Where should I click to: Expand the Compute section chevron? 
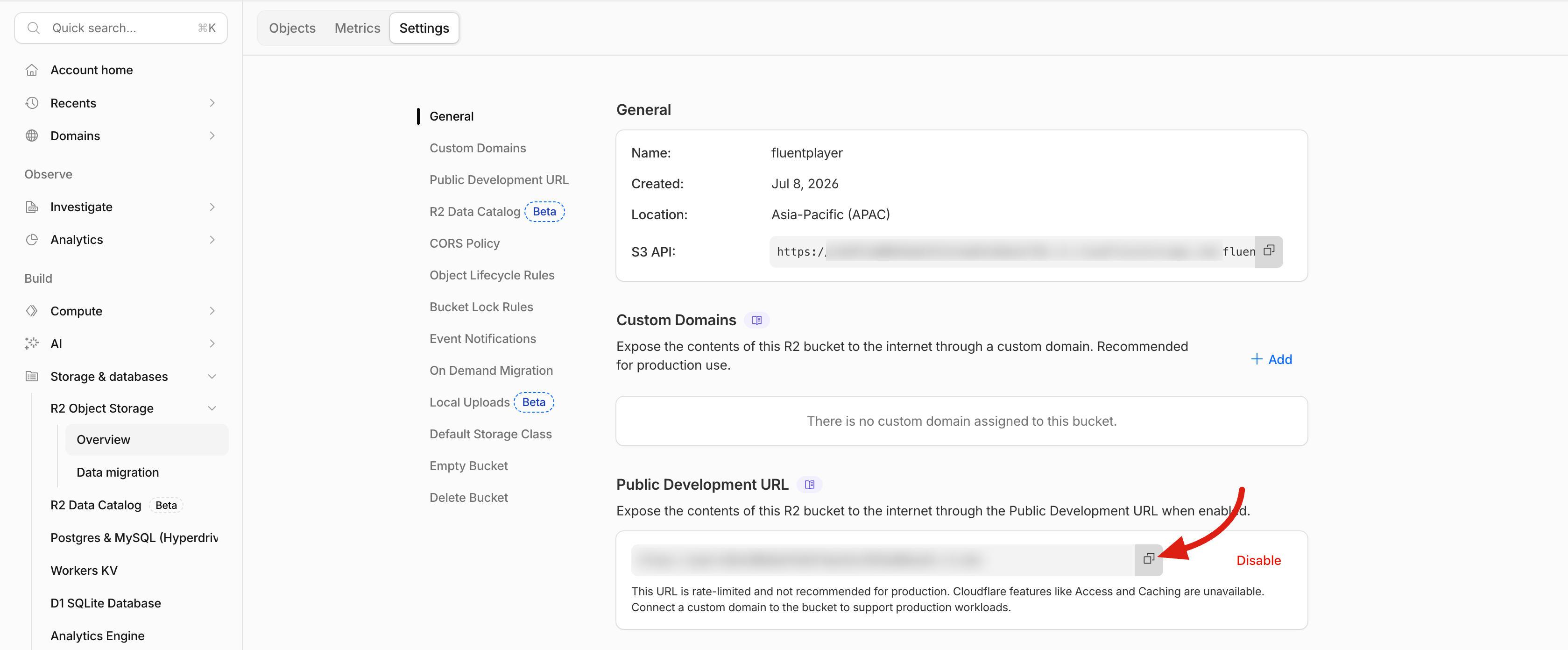pos(212,311)
